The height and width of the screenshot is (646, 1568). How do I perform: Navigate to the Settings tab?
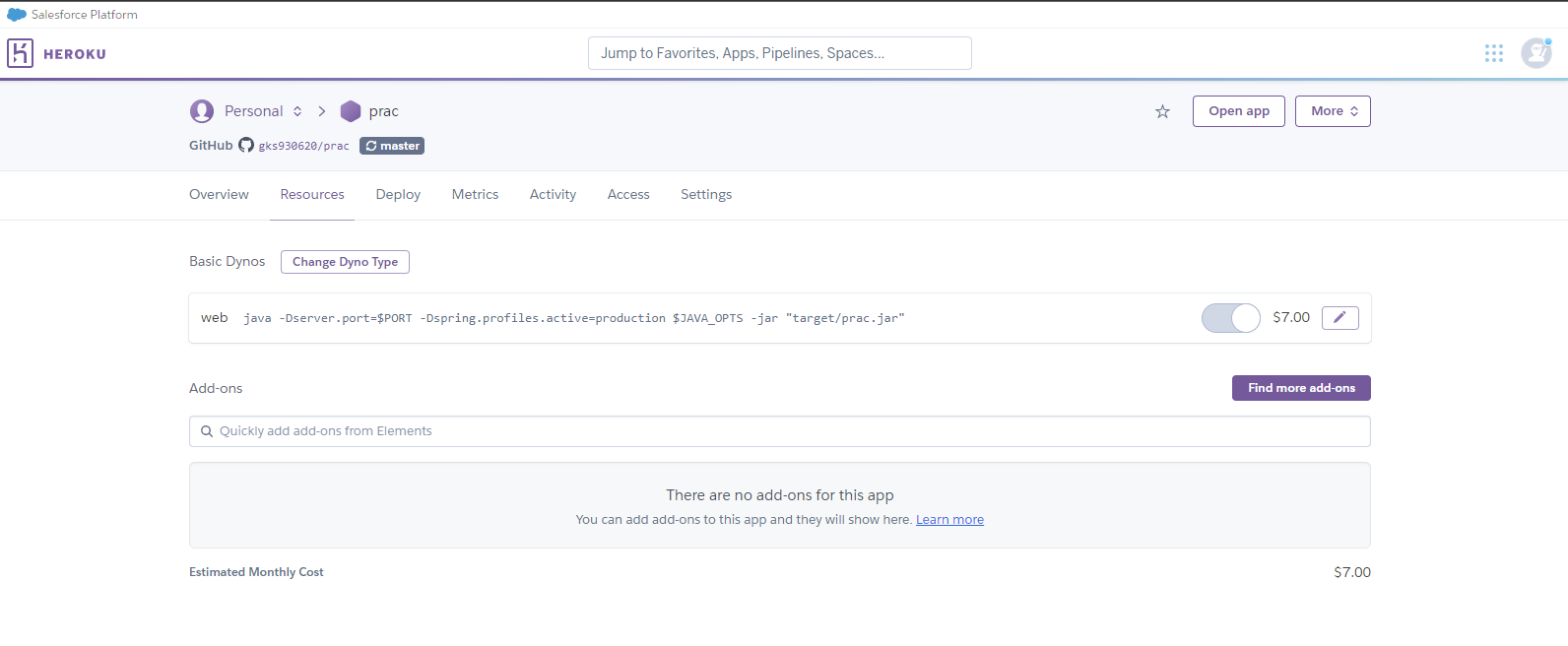[706, 195]
